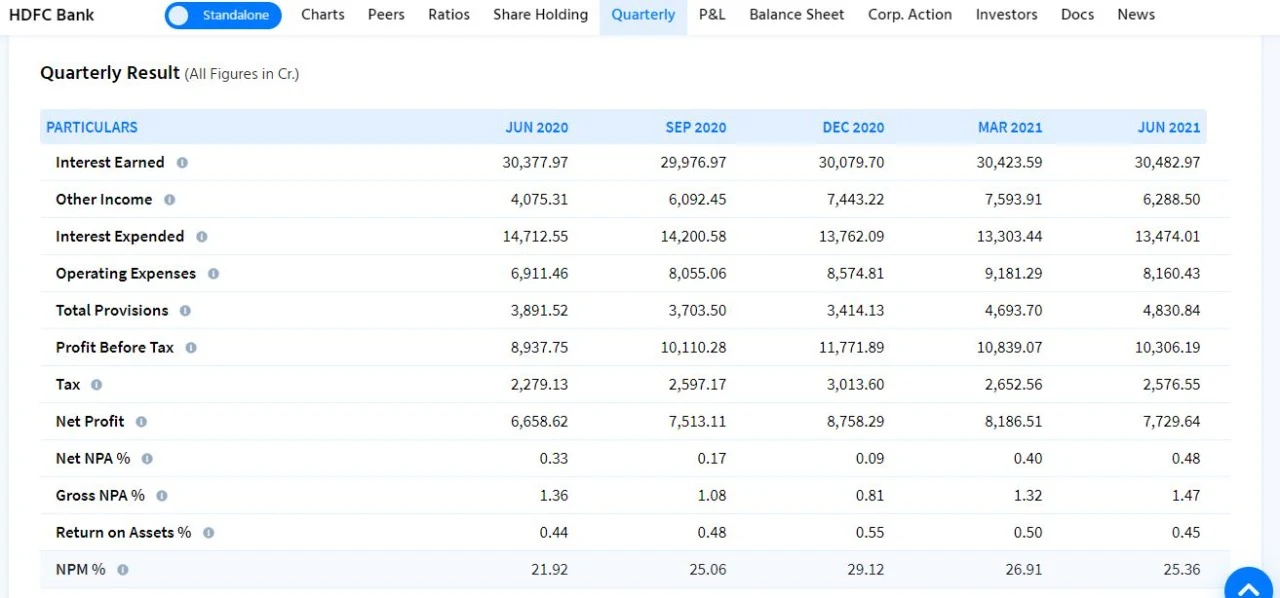Show info for Total Provisions
The image size is (1280, 598).
click(185, 311)
